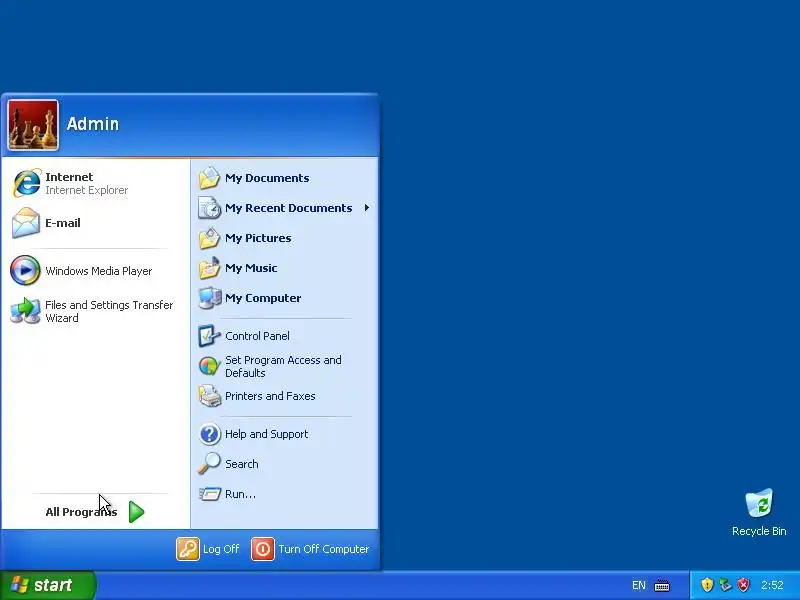This screenshot has width=800, height=600.
Task: Expand the My Recent Documents submenu arrow
Action: tap(367, 208)
